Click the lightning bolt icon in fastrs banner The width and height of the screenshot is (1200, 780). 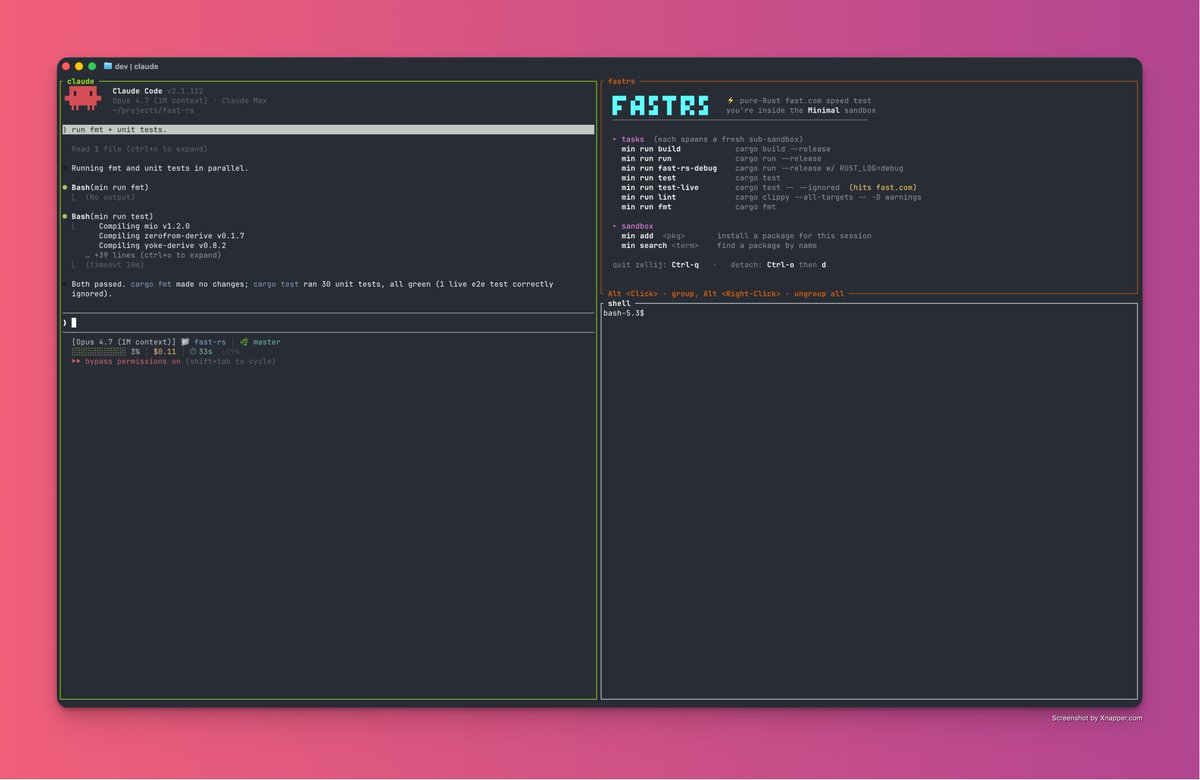[x=730, y=100]
